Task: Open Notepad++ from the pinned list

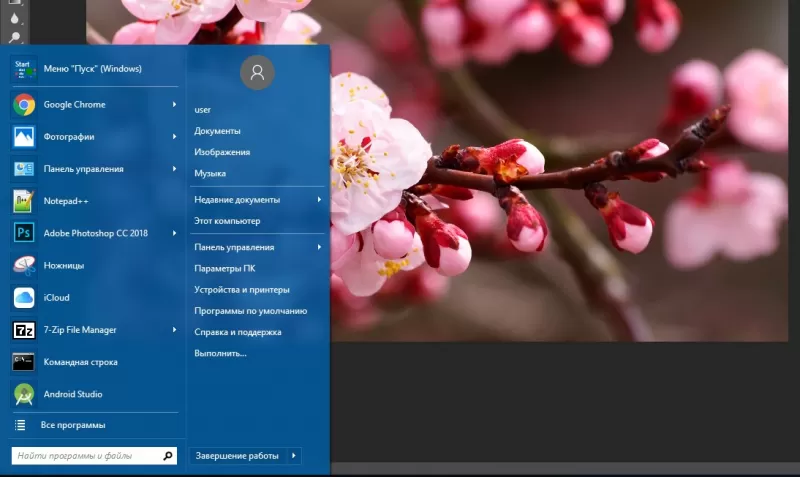Action: pos(24,201)
